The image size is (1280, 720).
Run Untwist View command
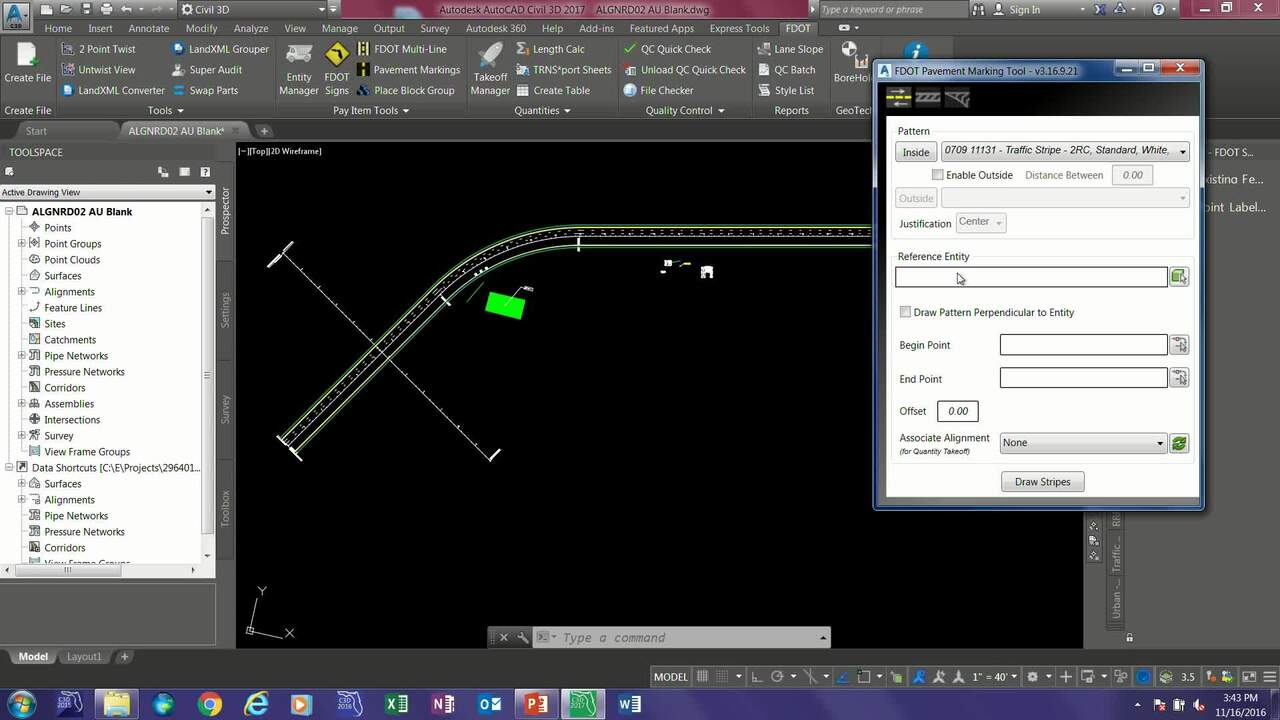click(x=97, y=70)
